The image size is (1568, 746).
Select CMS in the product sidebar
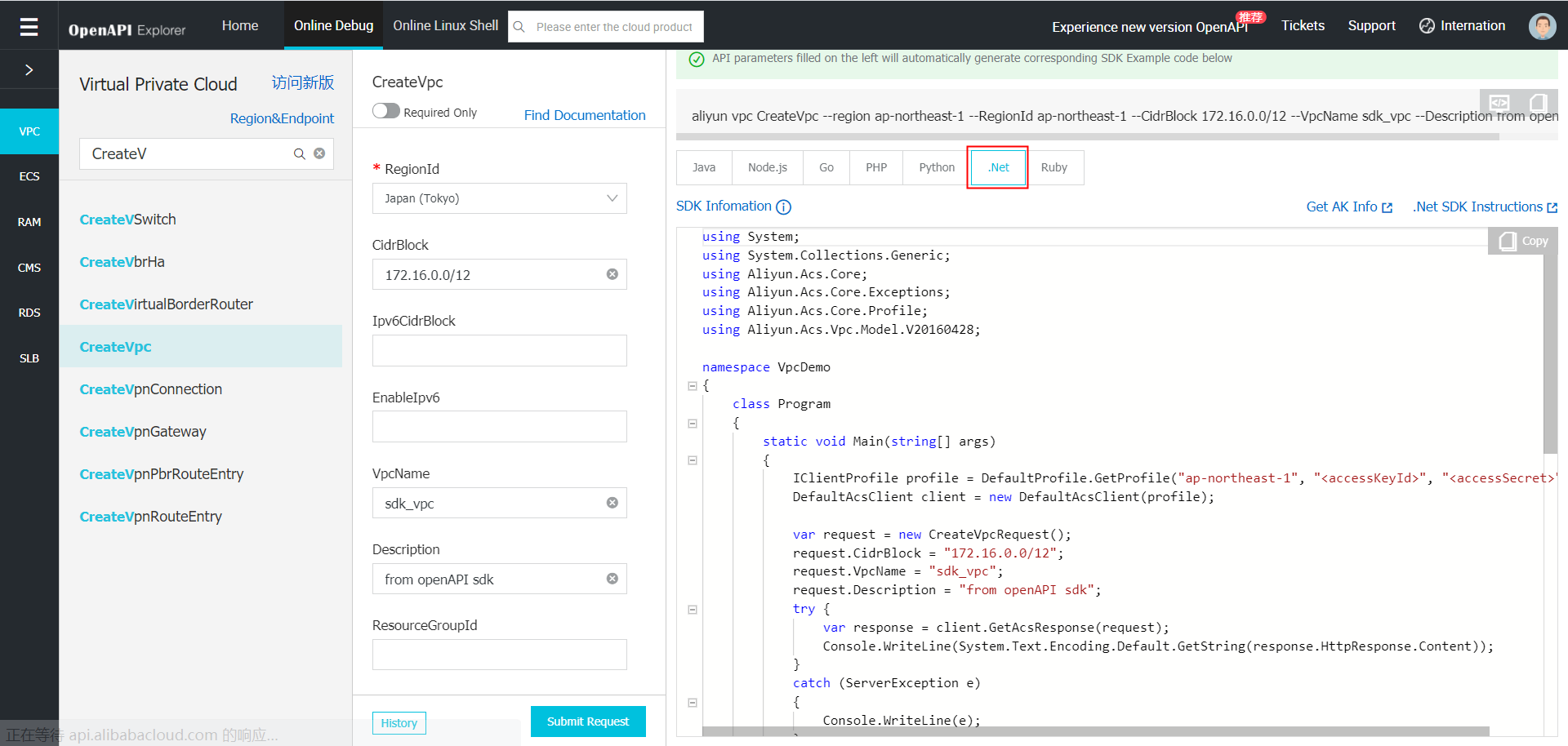pos(29,268)
